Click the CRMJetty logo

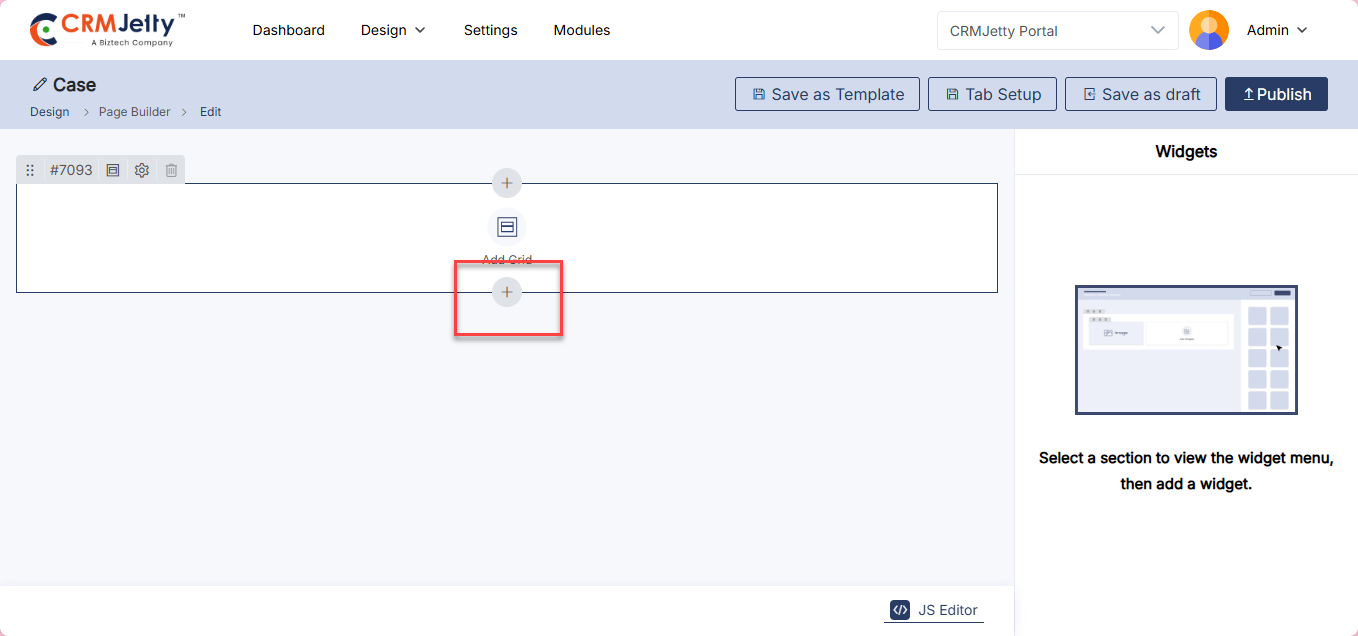[108, 30]
